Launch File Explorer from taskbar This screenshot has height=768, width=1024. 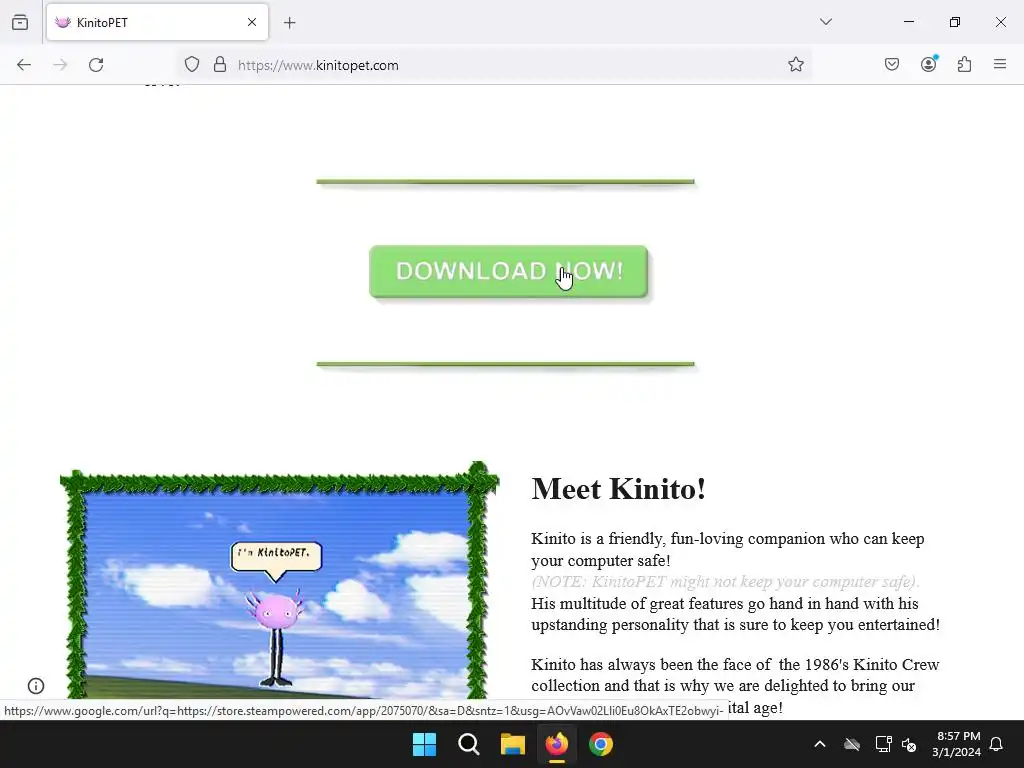513,744
